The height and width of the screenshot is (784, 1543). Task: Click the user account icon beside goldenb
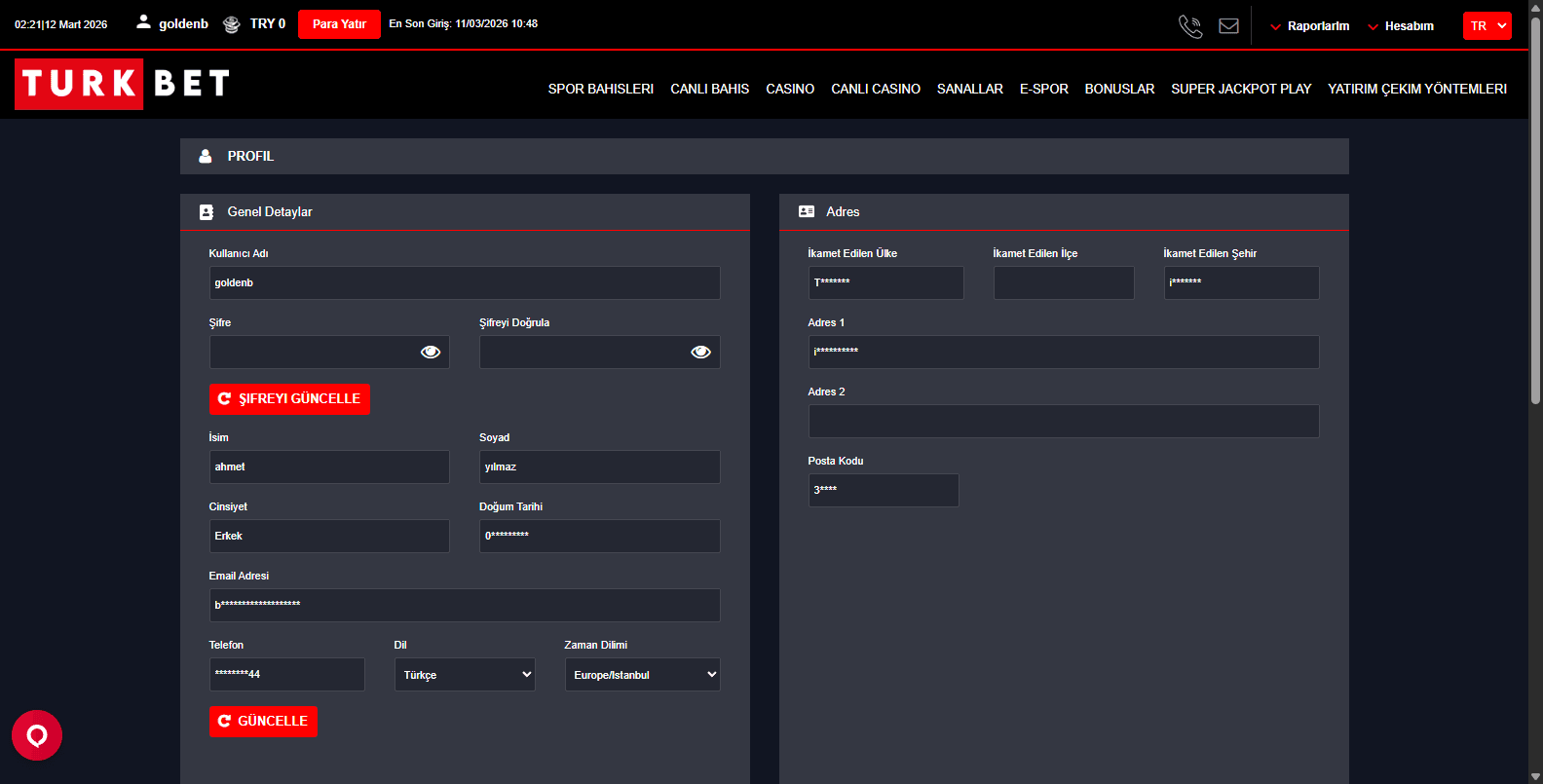pyautogui.click(x=143, y=21)
